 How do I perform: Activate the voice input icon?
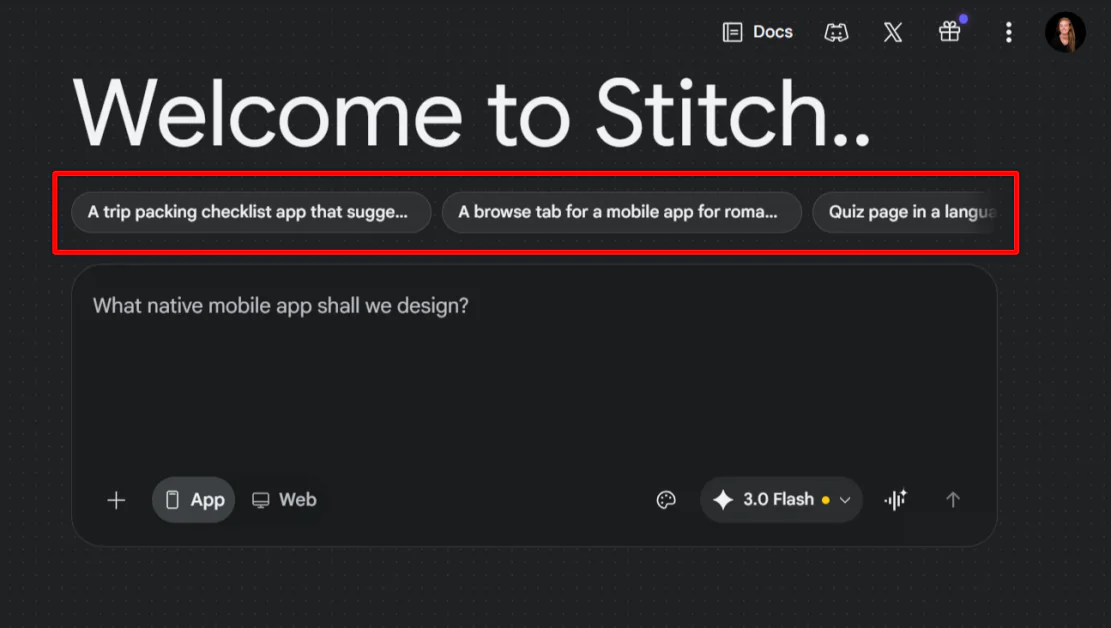click(x=895, y=499)
